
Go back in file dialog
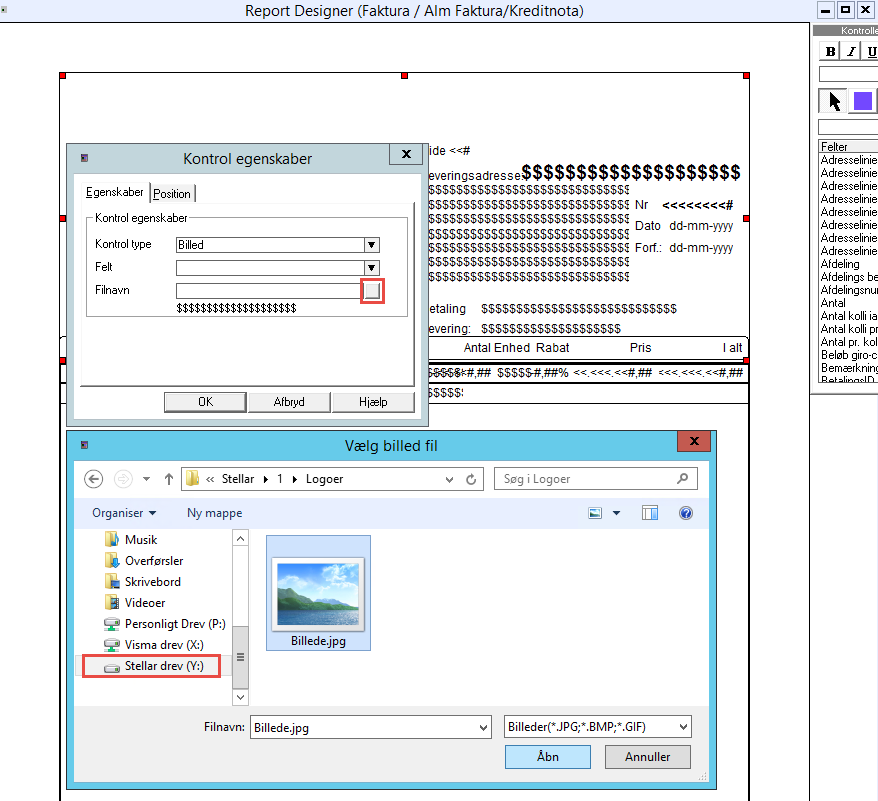(94, 479)
